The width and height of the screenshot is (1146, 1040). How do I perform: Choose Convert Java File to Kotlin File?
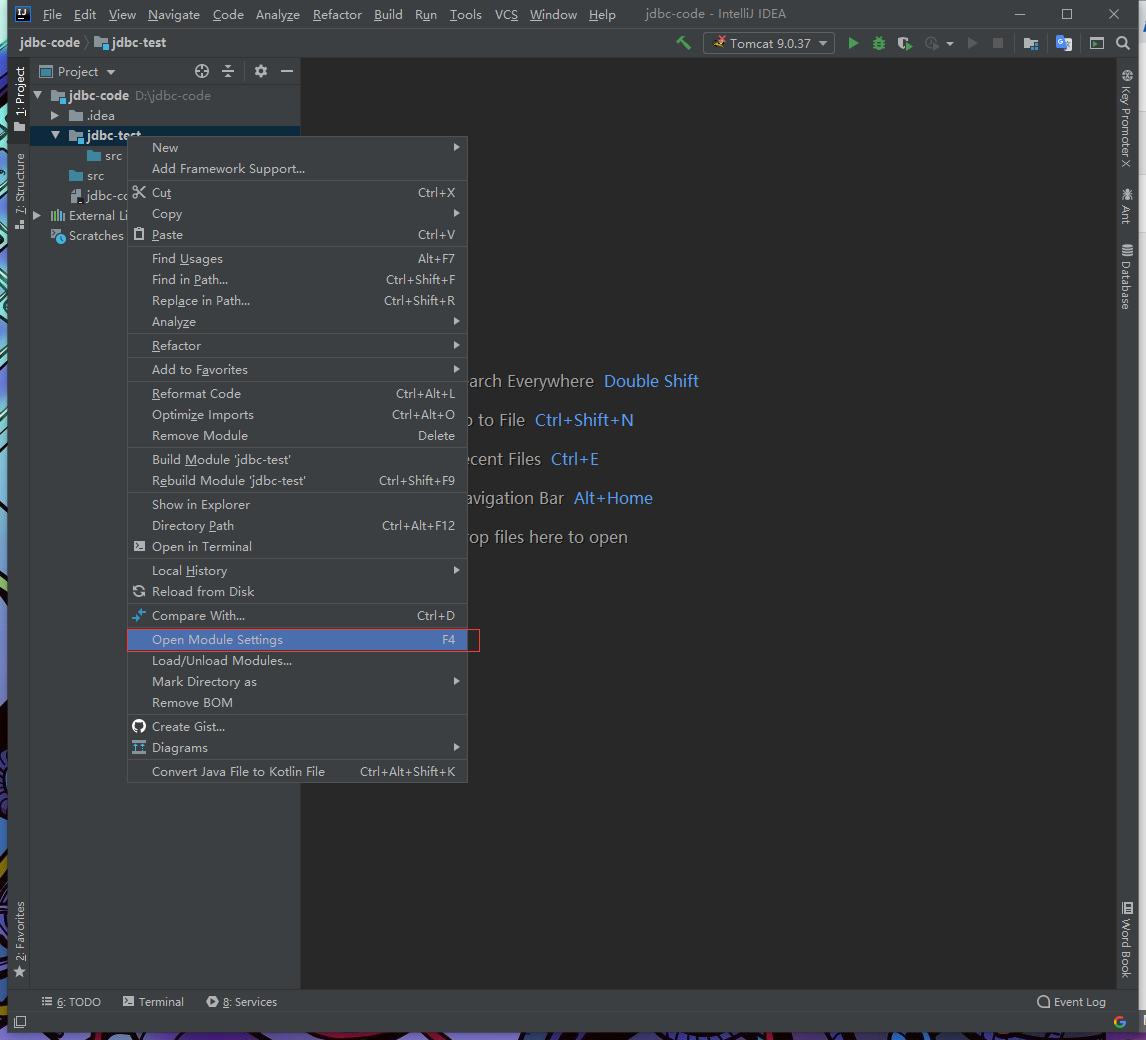[x=297, y=771]
